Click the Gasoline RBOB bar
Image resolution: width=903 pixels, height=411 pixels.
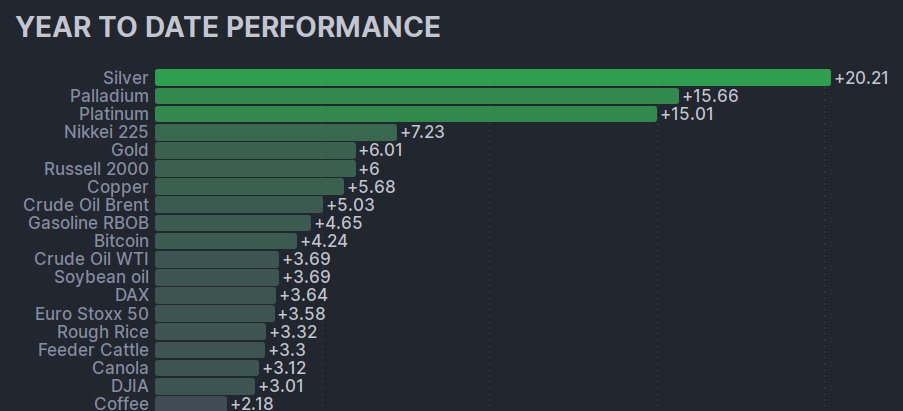point(233,223)
